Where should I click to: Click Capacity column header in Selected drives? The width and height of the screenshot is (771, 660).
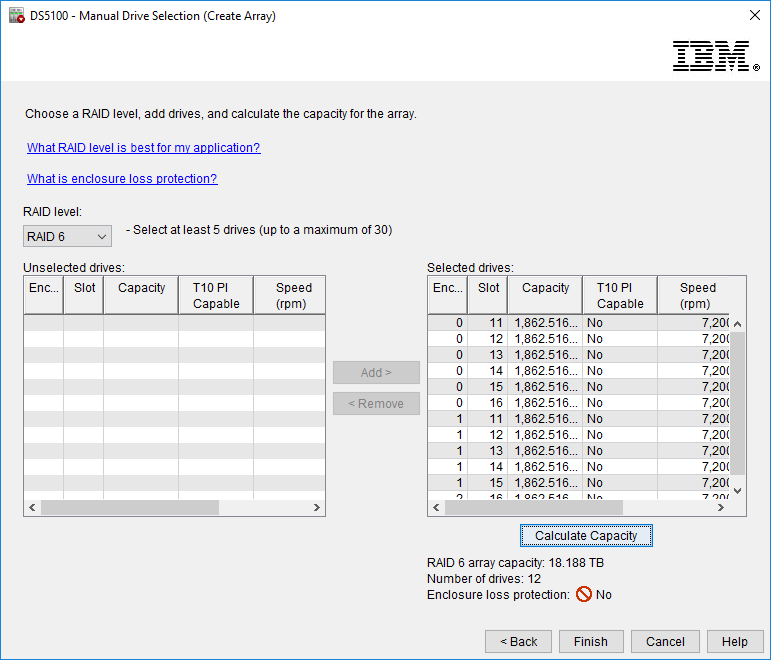[545, 288]
